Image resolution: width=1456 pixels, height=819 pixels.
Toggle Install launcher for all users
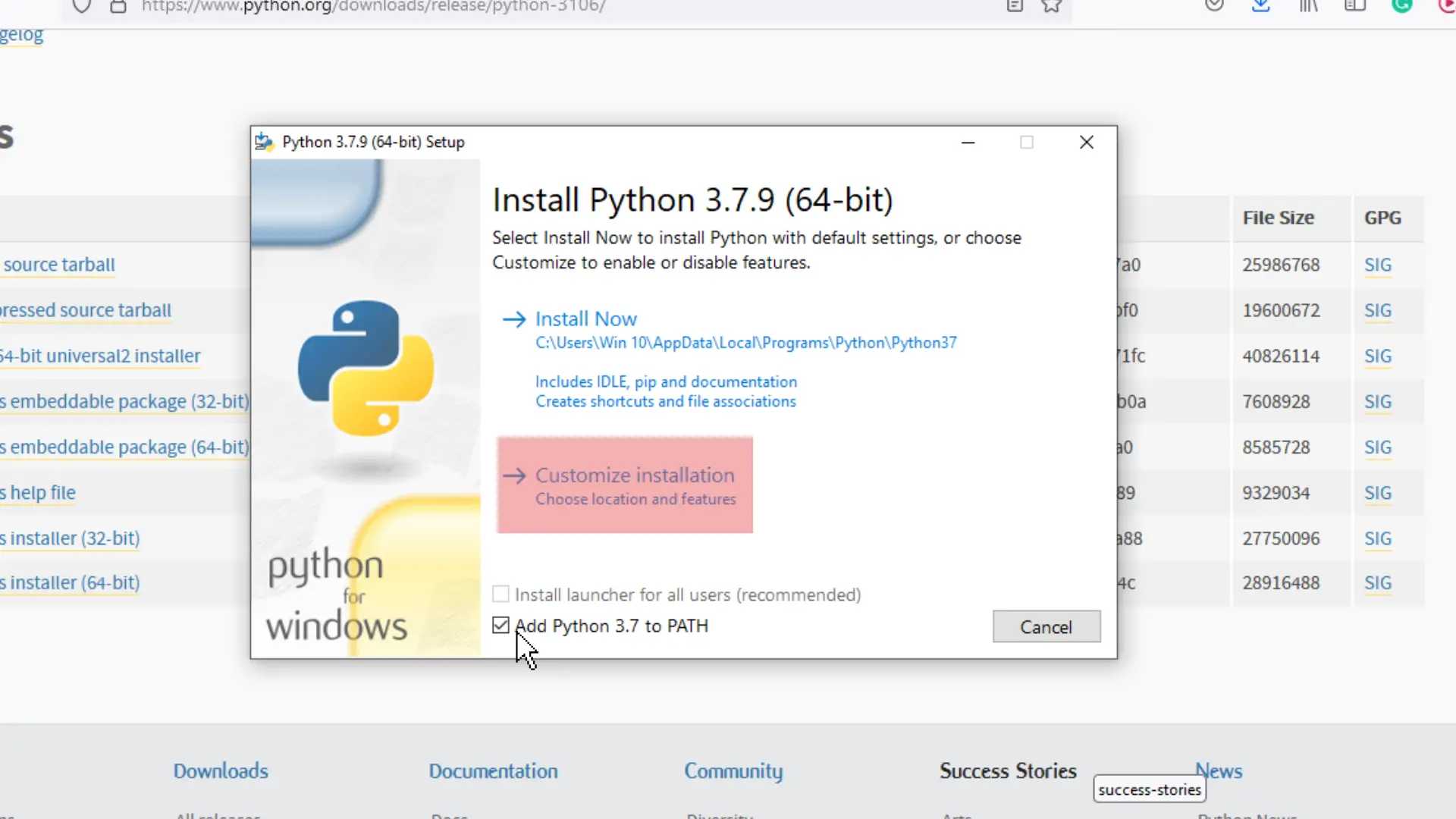point(500,594)
